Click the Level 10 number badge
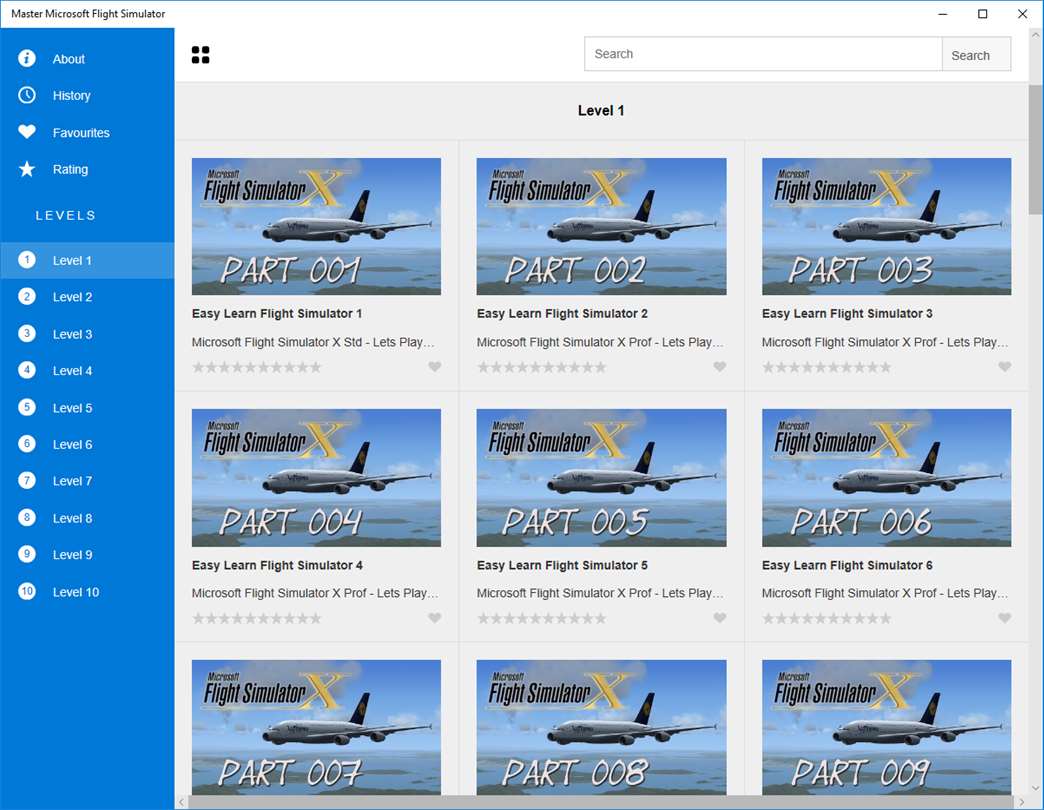Screen dimensions: 1044x810 [27, 591]
